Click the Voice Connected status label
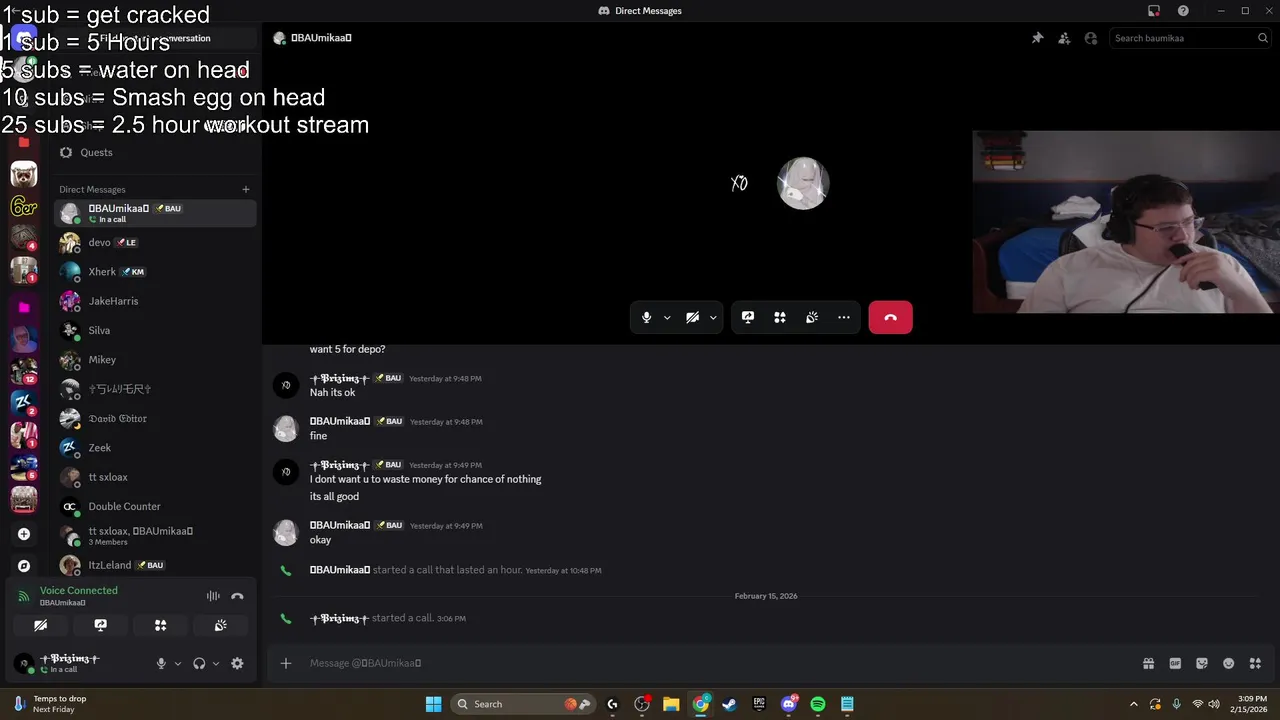This screenshot has height=720, width=1280. pyautogui.click(x=79, y=590)
